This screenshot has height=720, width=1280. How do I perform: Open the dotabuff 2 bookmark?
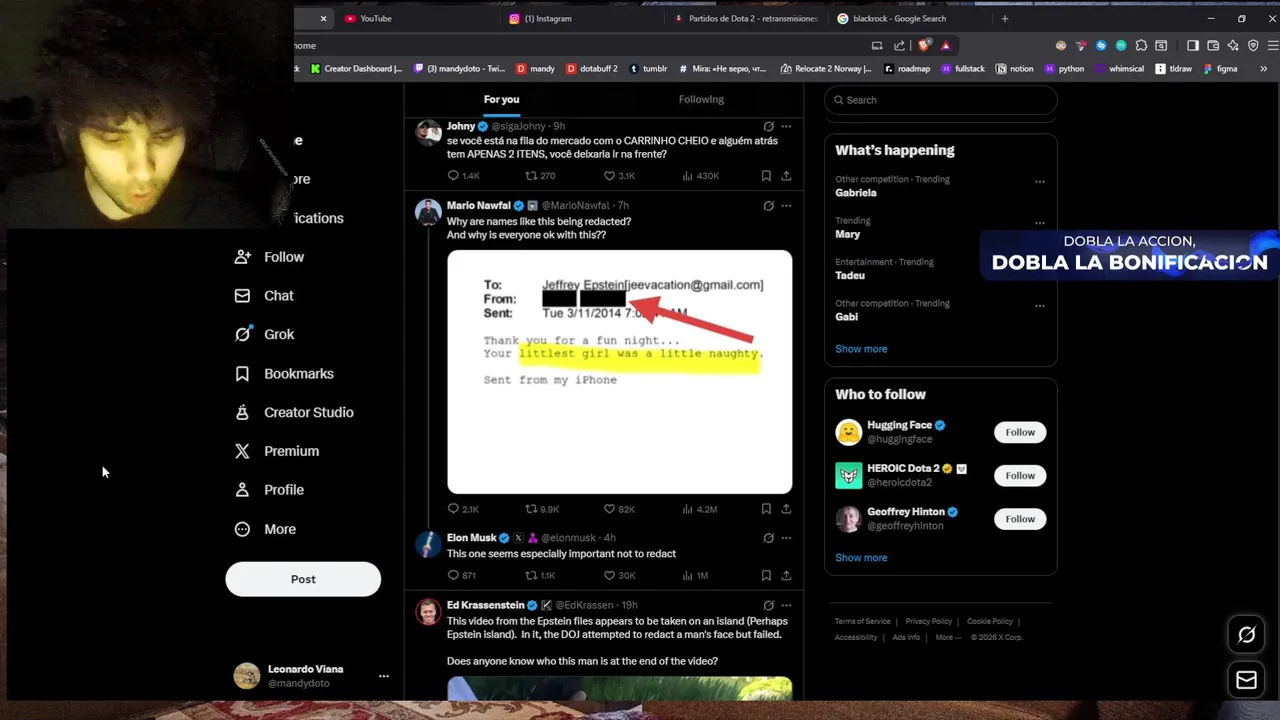tap(593, 69)
